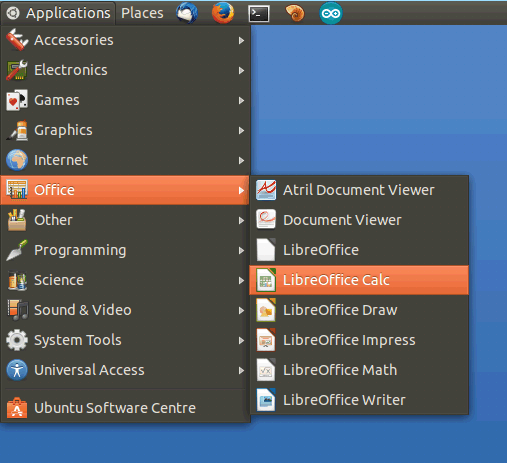Open the Places menu
The width and height of the screenshot is (507, 463).
[142, 13]
